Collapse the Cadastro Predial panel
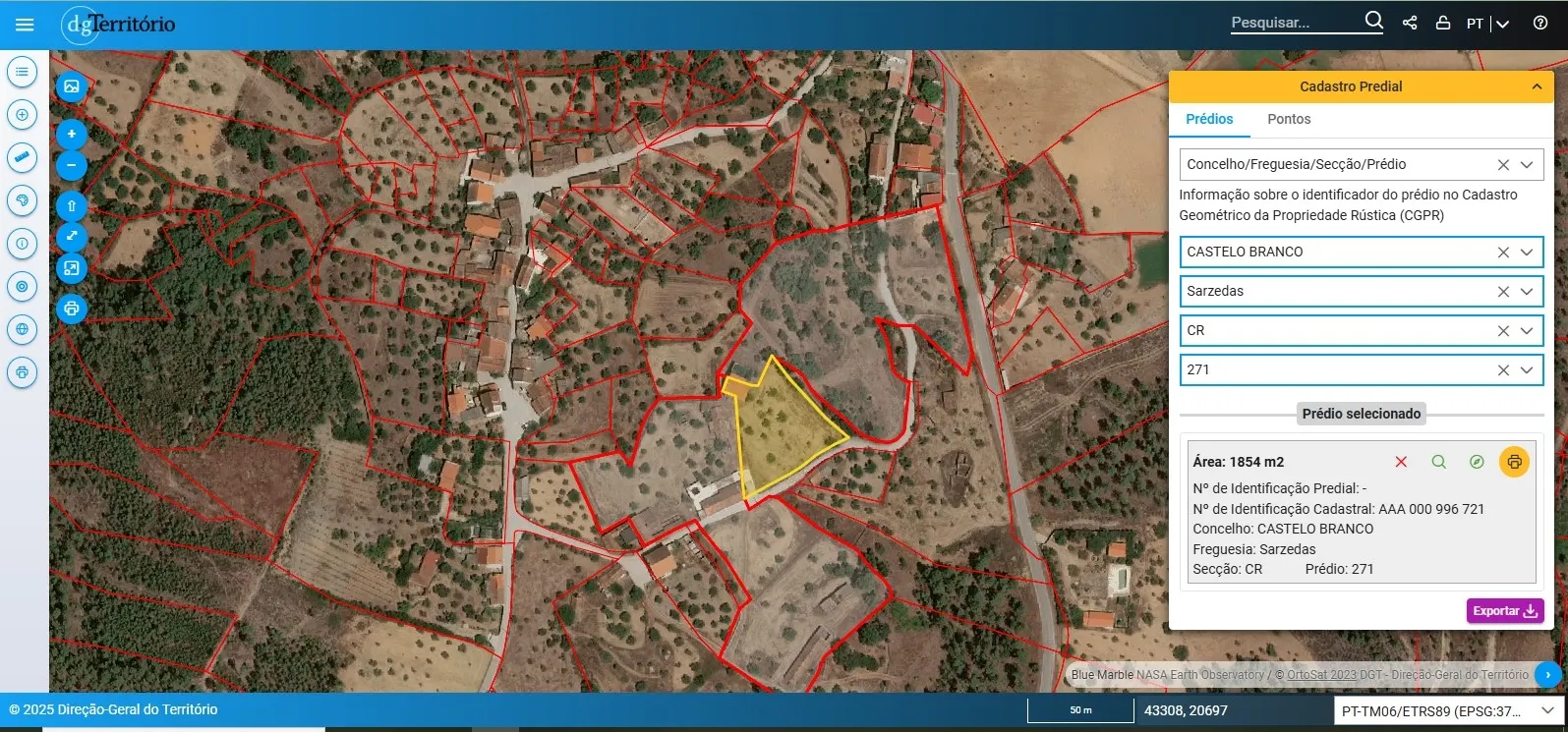 [1537, 86]
